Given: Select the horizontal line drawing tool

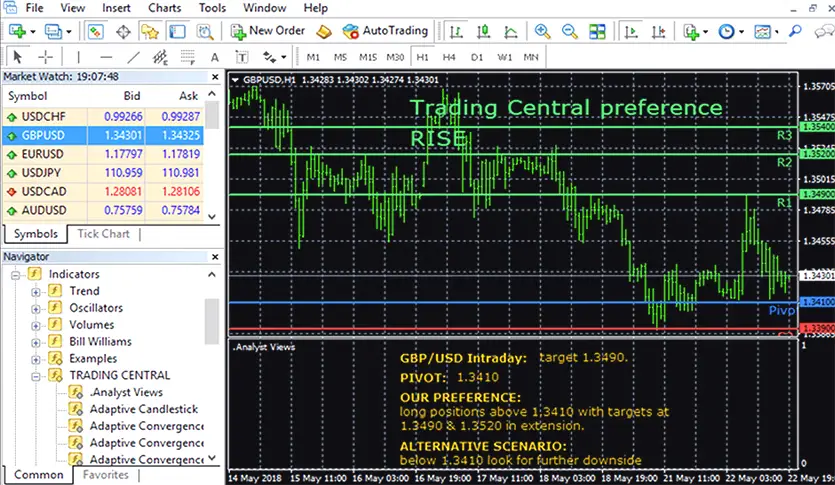Looking at the screenshot, I should point(106,57).
